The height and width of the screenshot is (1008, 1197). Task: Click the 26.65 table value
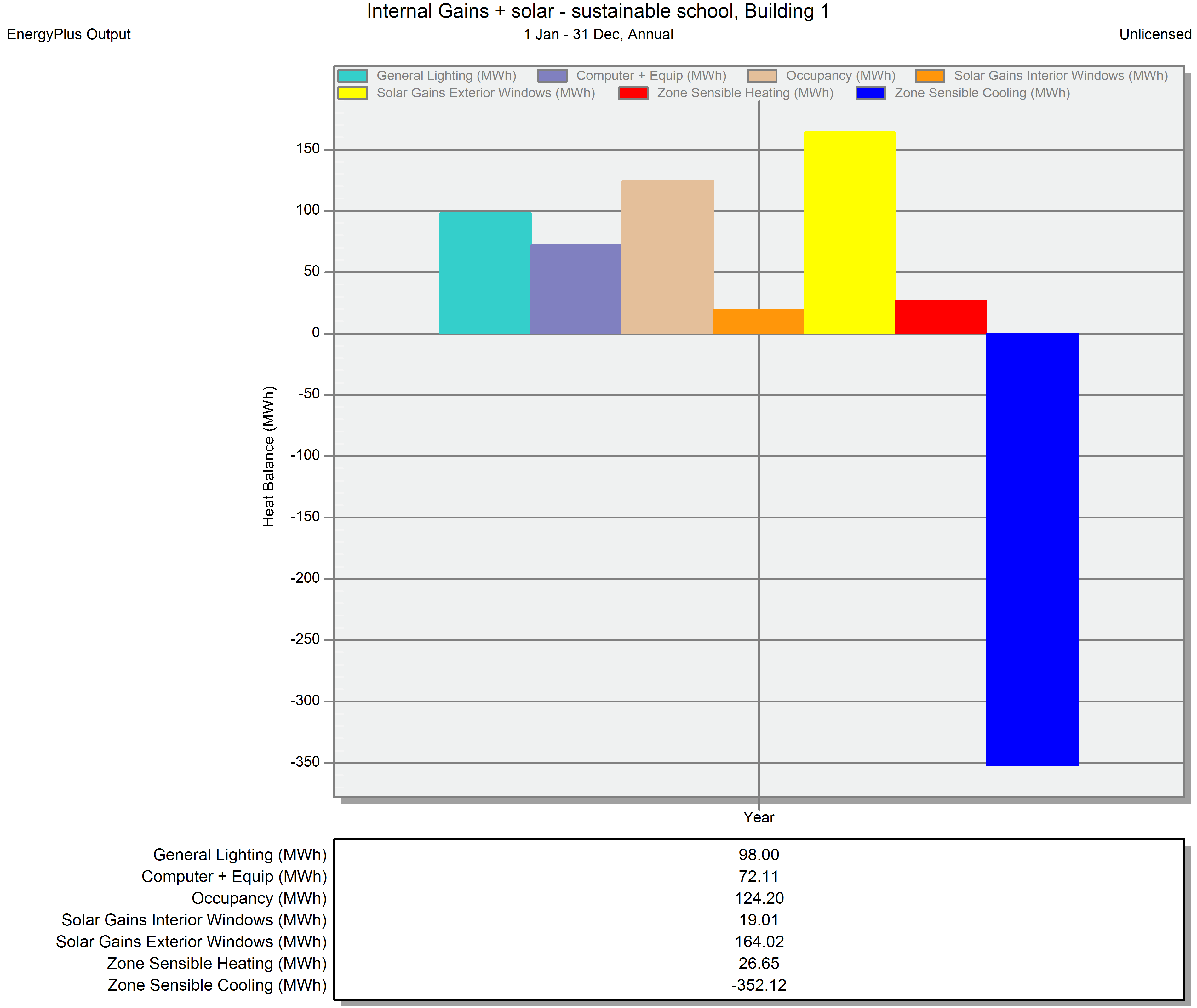point(759,964)
